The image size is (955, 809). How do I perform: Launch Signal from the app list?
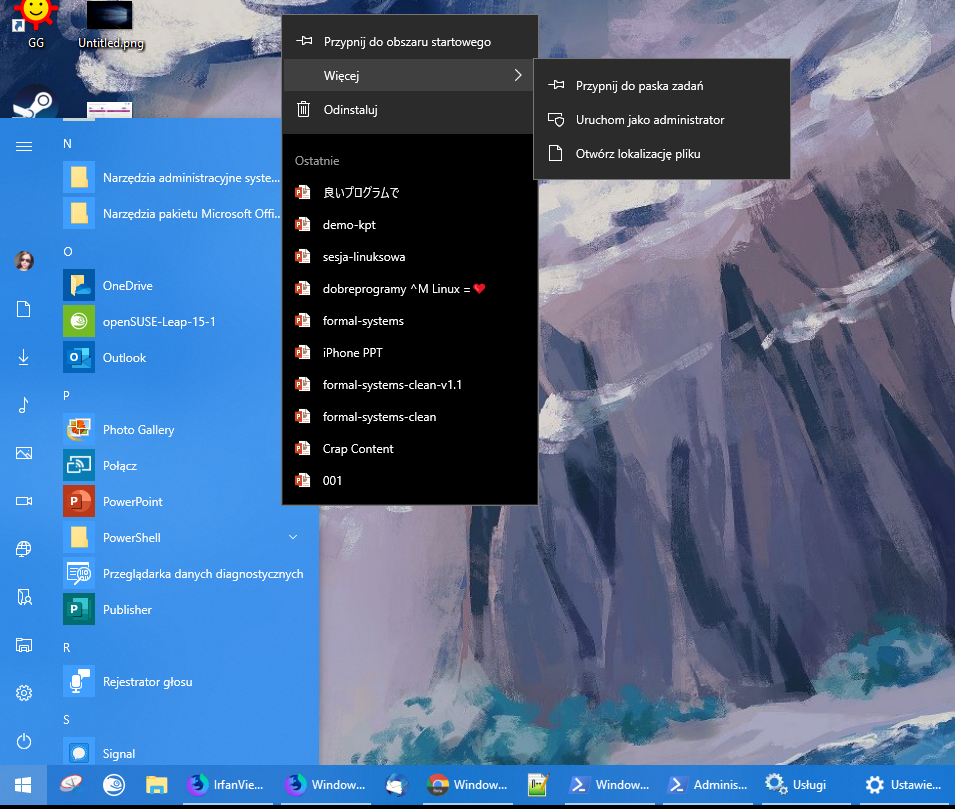(118, 753)
